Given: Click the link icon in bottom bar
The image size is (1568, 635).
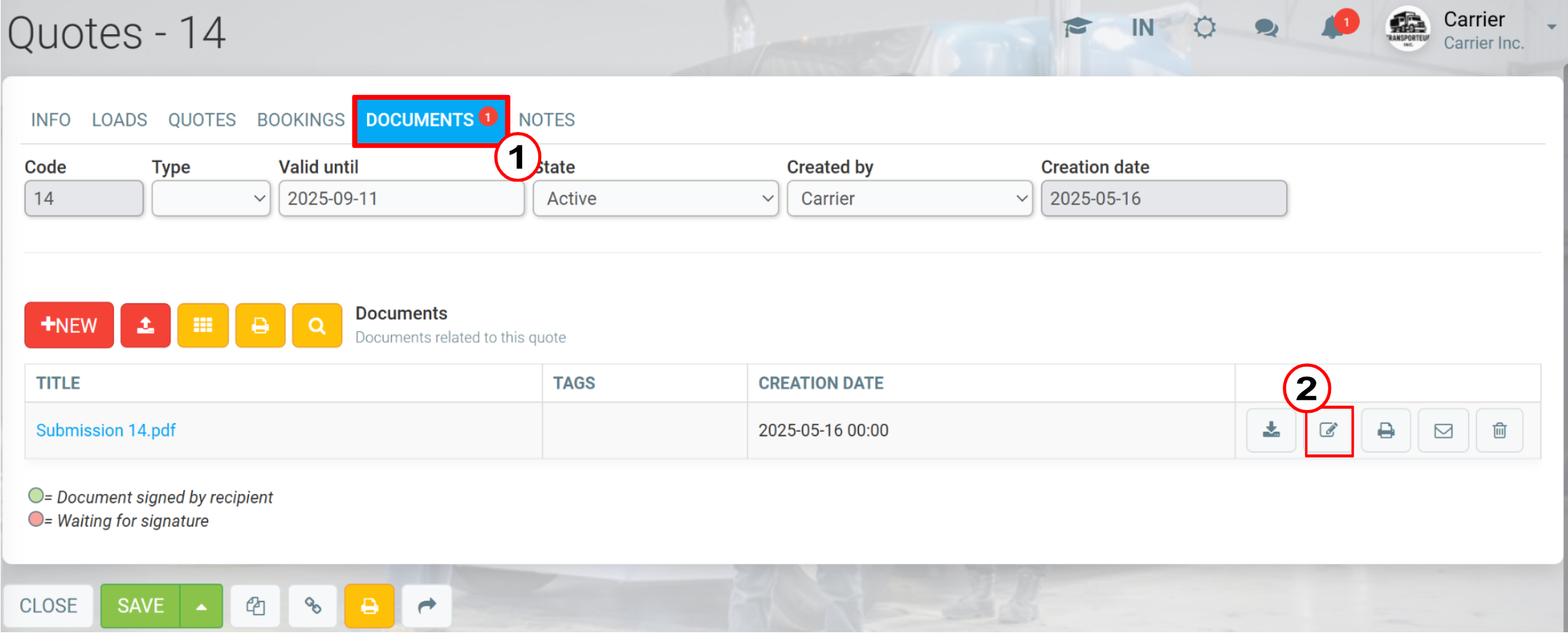Looking at the screenshot, I should [x=312, y=606].
